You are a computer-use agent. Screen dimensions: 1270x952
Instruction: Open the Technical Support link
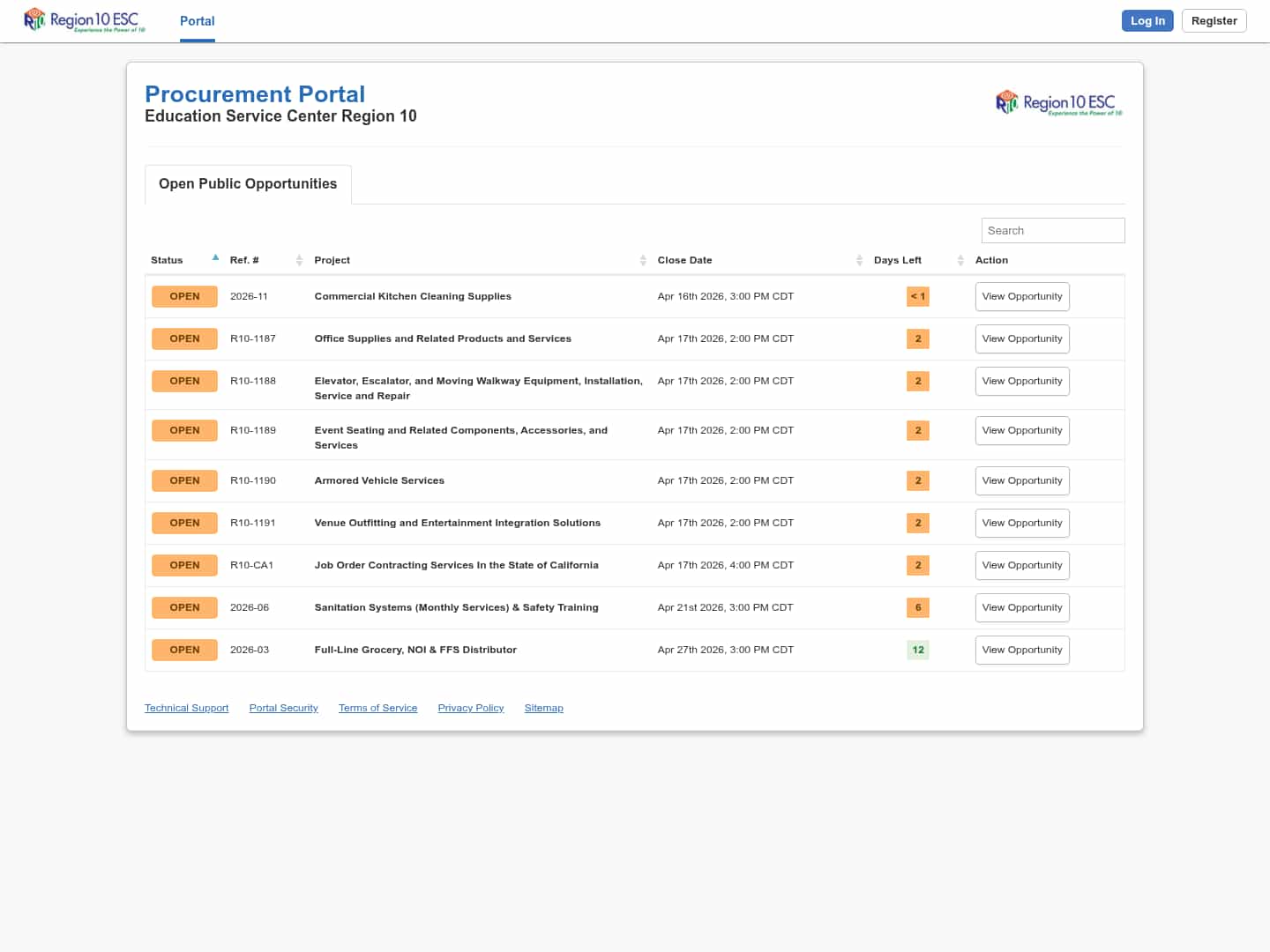[x=186, y=708]
